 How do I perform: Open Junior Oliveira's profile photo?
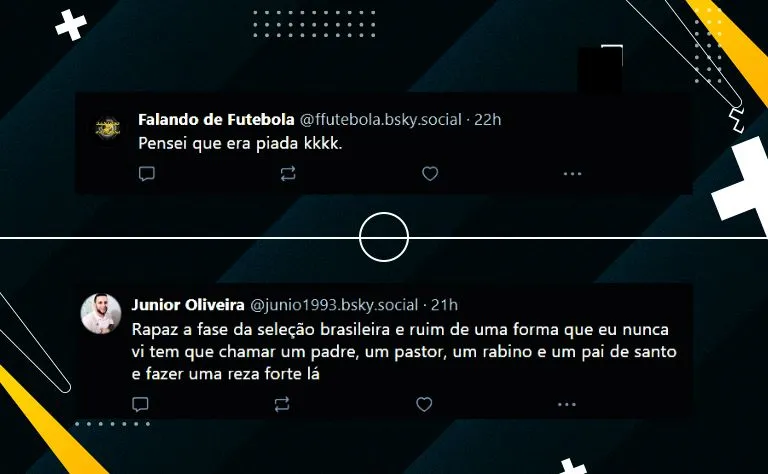pyautogui.click(x=101, y=314)
